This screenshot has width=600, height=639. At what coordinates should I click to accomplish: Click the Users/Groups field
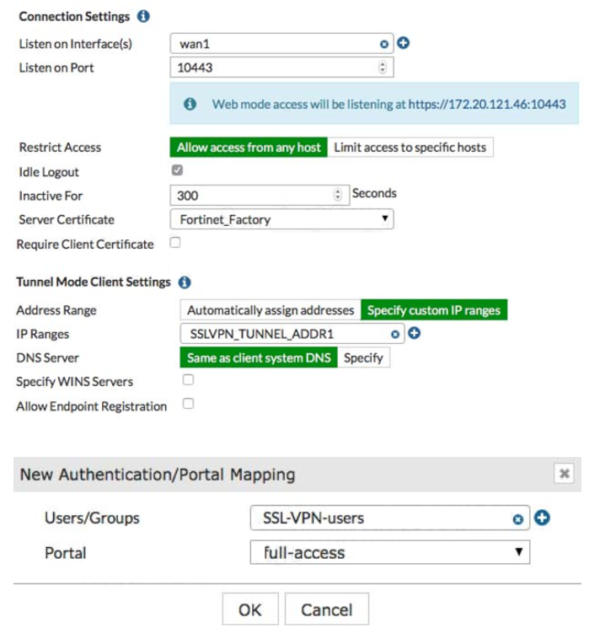coord(390,518)
